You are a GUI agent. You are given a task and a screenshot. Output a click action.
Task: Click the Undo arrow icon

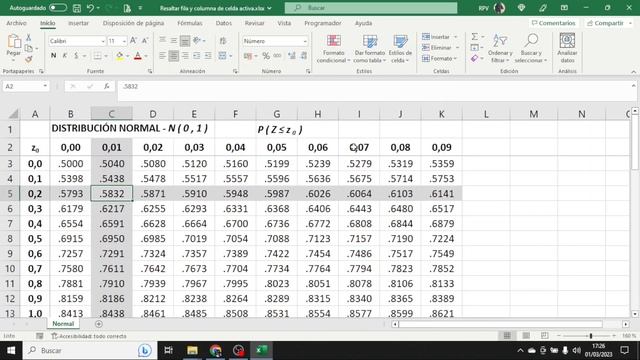[90, 8]
